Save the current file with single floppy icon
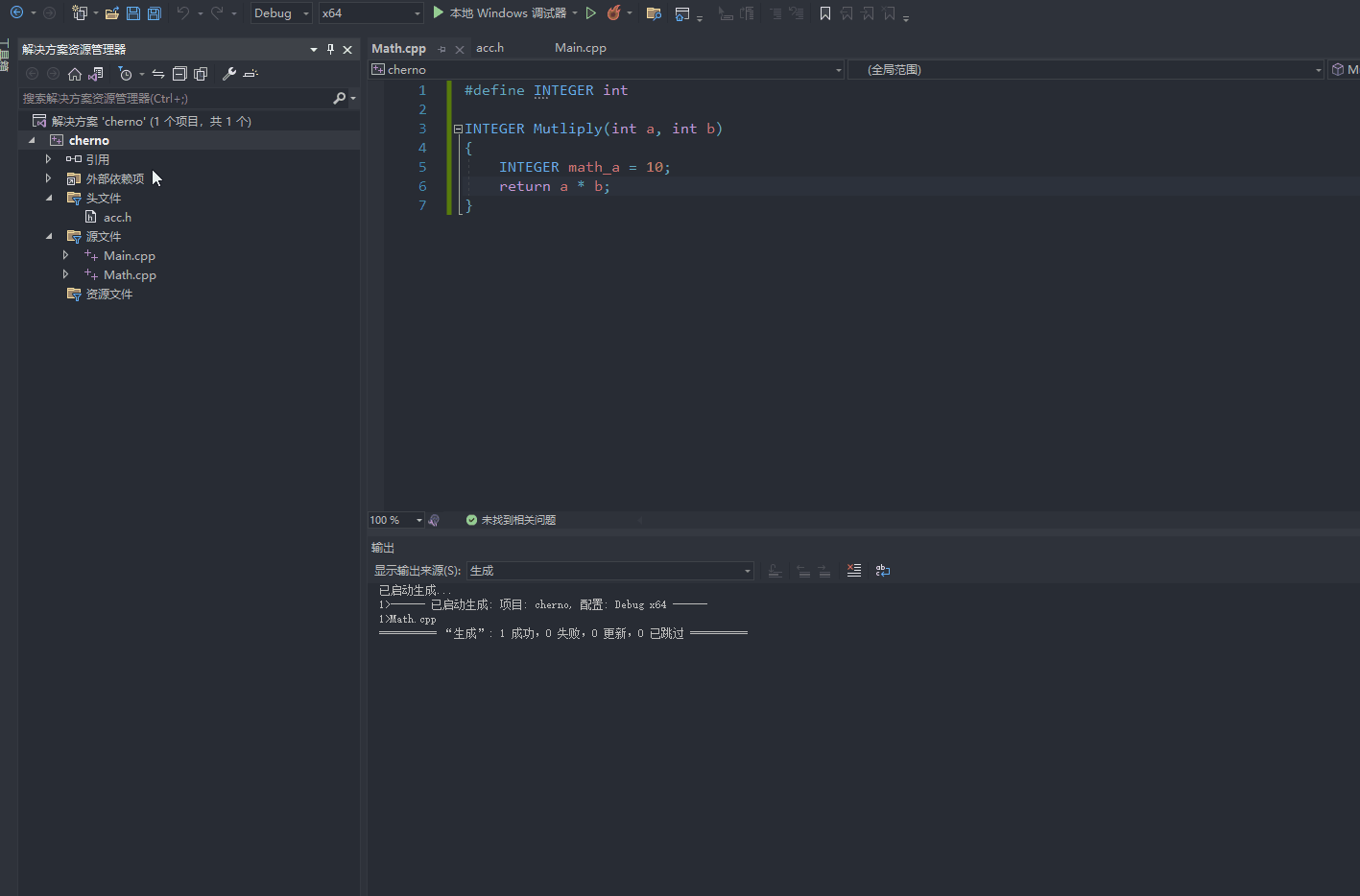 [133, 13]
